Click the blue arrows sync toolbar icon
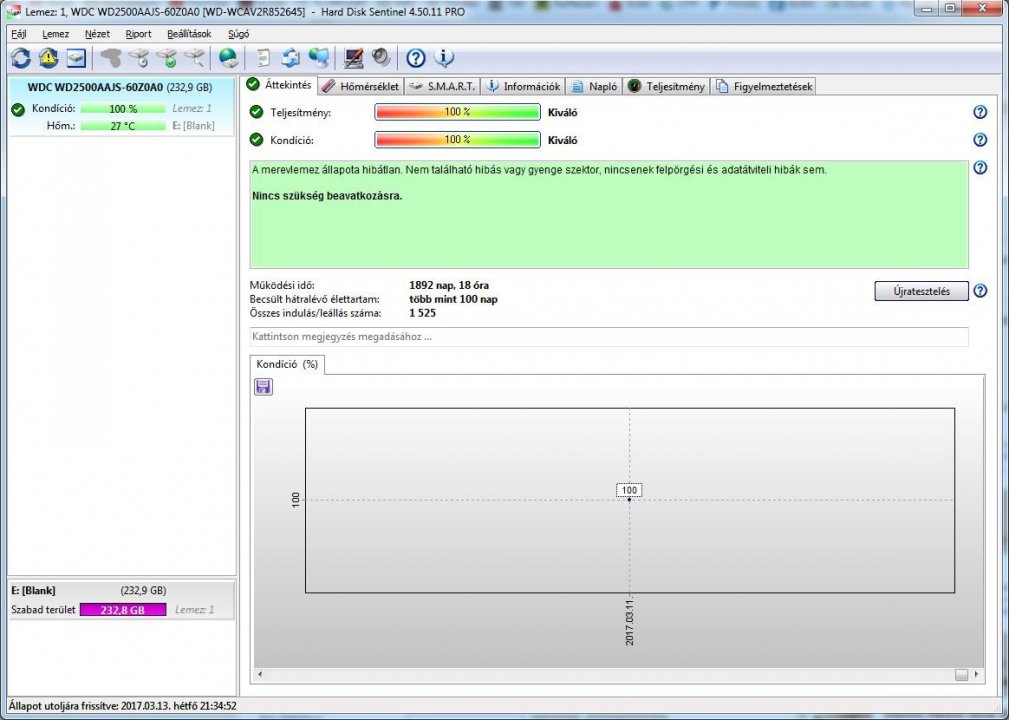The height and width of the screenshot is (720, 1009). [x=291, y=59]
